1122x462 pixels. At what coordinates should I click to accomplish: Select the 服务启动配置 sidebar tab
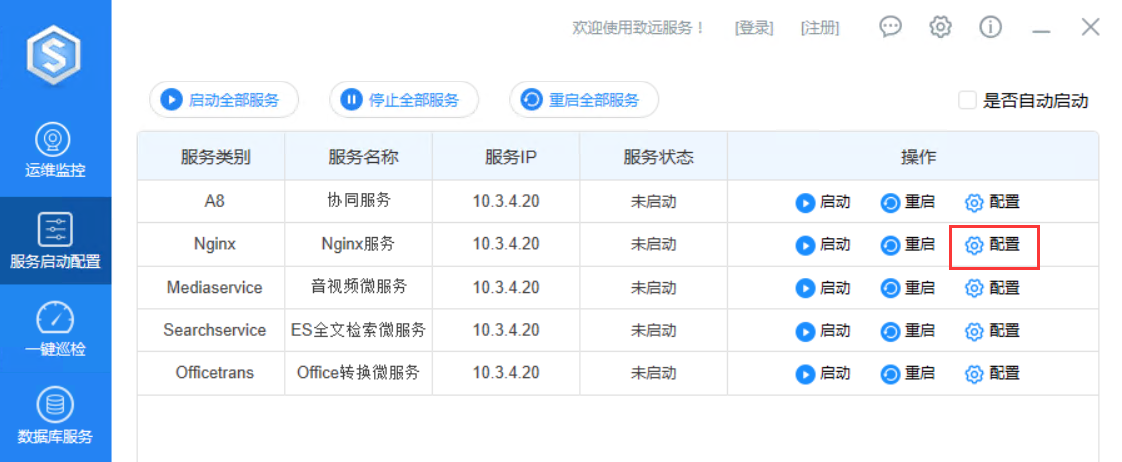click(55, 241)
